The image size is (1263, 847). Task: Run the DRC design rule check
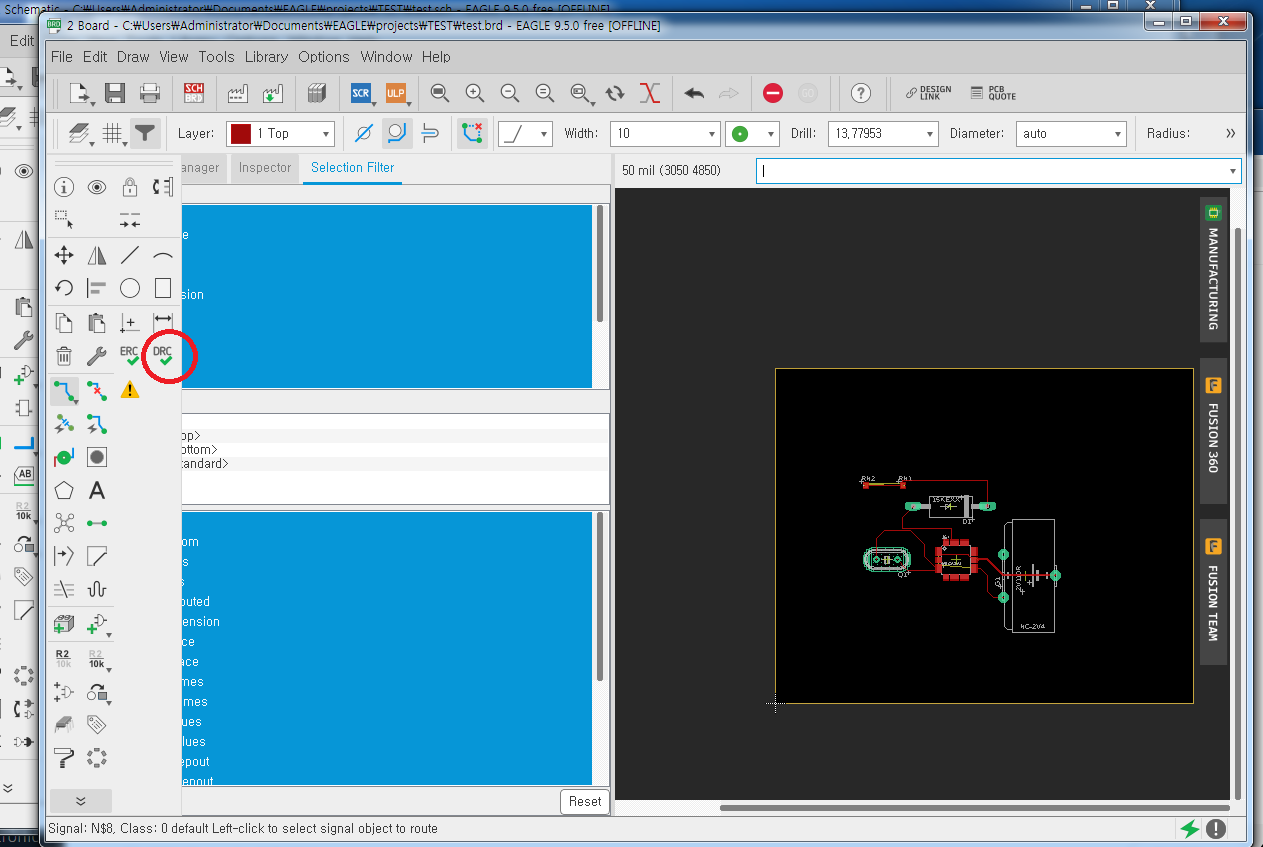163,355
